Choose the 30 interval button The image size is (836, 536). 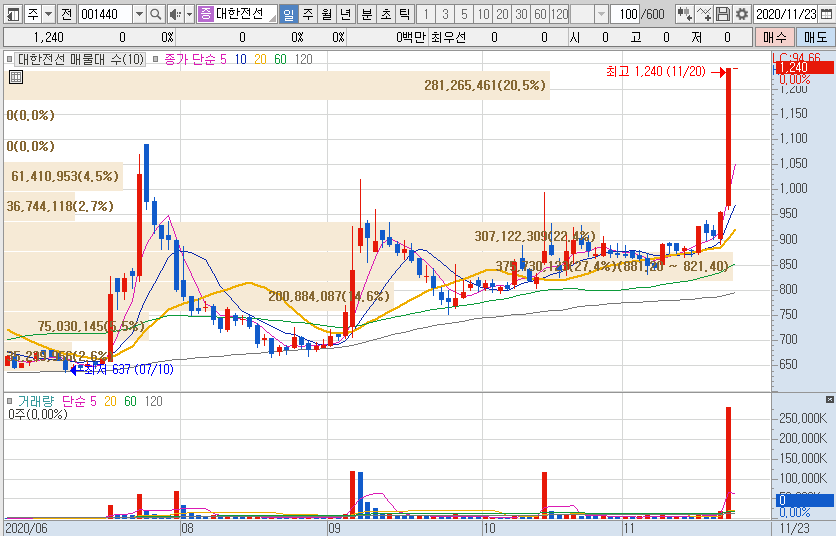click(x=521, y=14)
